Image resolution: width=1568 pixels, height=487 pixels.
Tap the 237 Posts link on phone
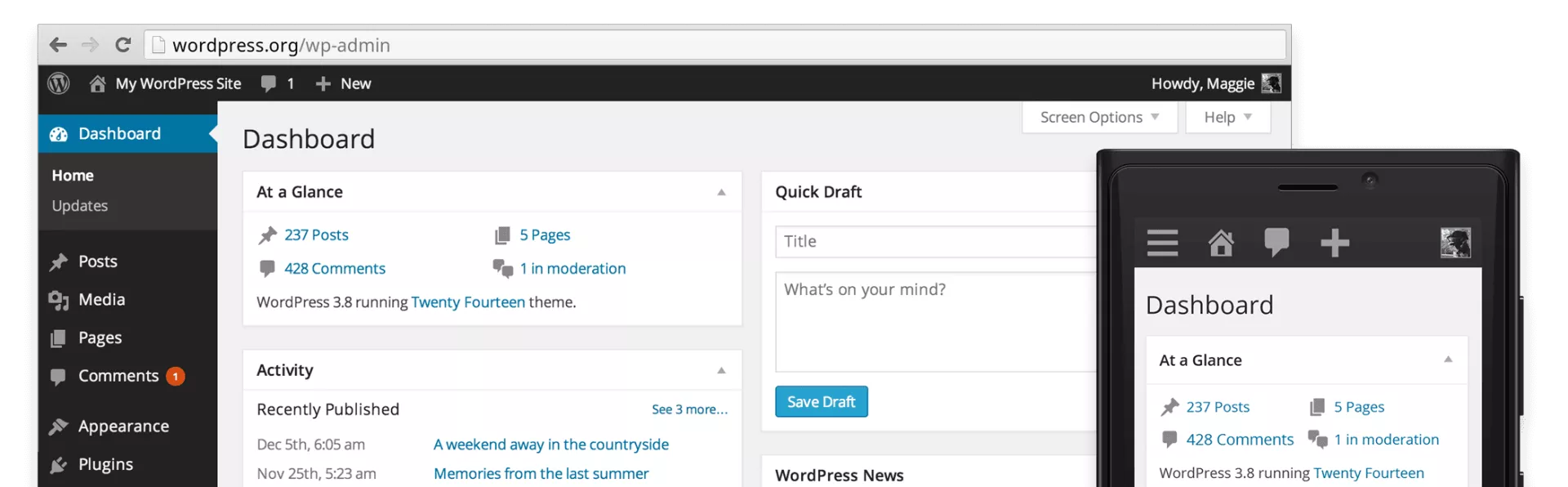[1218, 407]
